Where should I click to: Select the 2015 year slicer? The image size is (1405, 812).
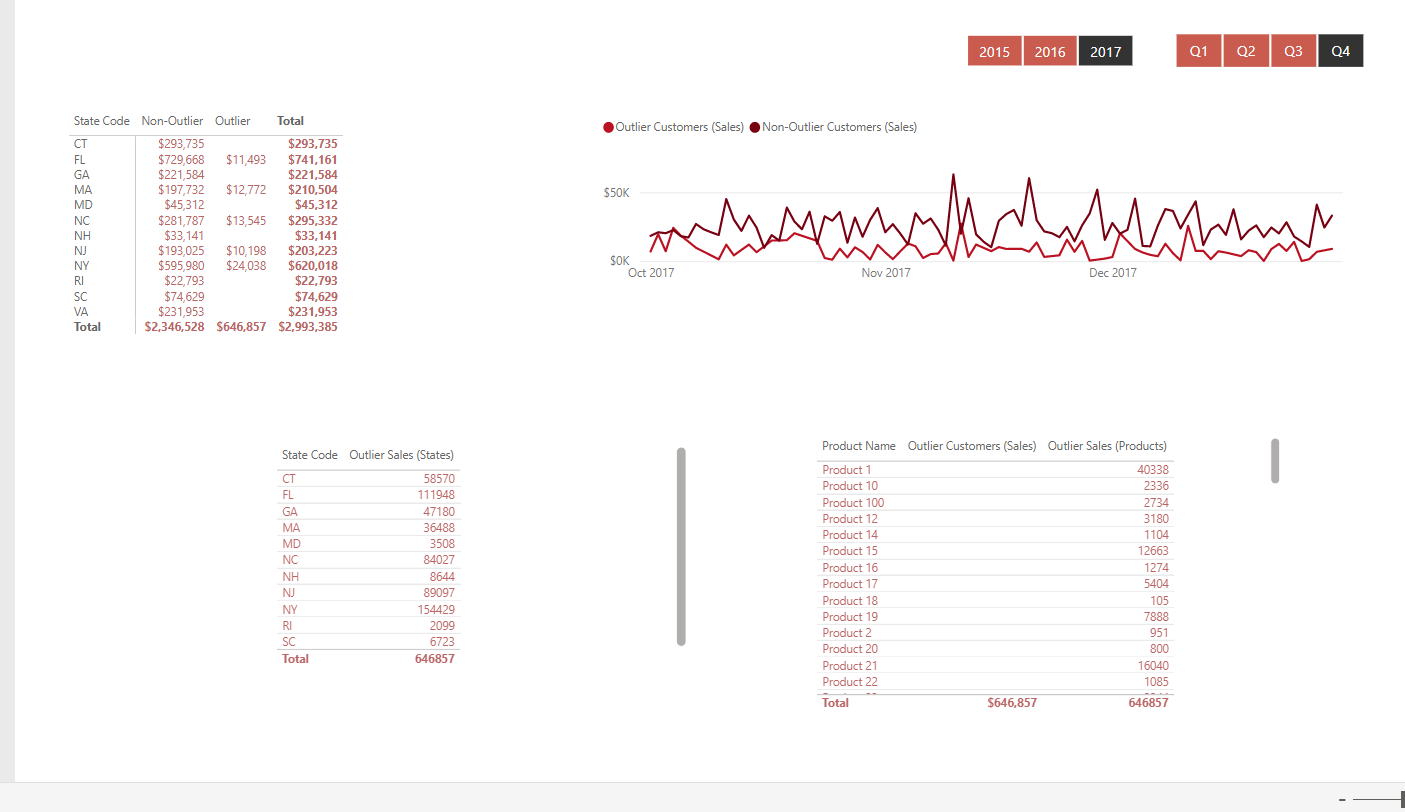(994, 52)
